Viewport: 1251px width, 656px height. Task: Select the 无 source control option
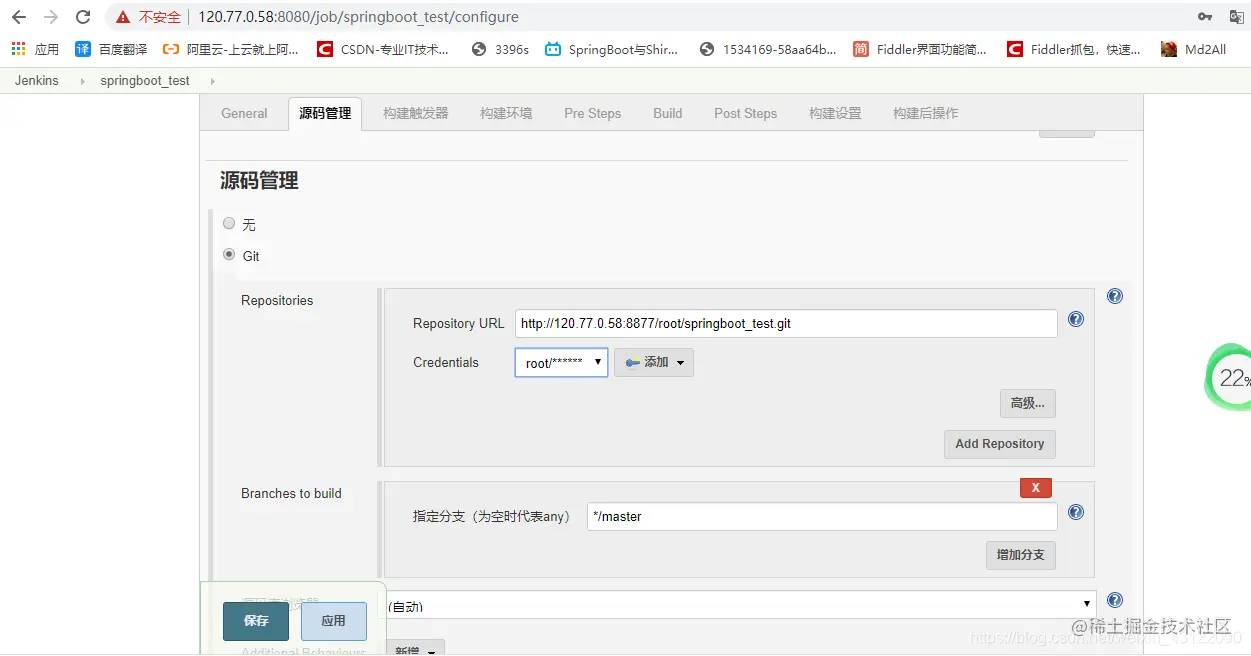(229, 224)
